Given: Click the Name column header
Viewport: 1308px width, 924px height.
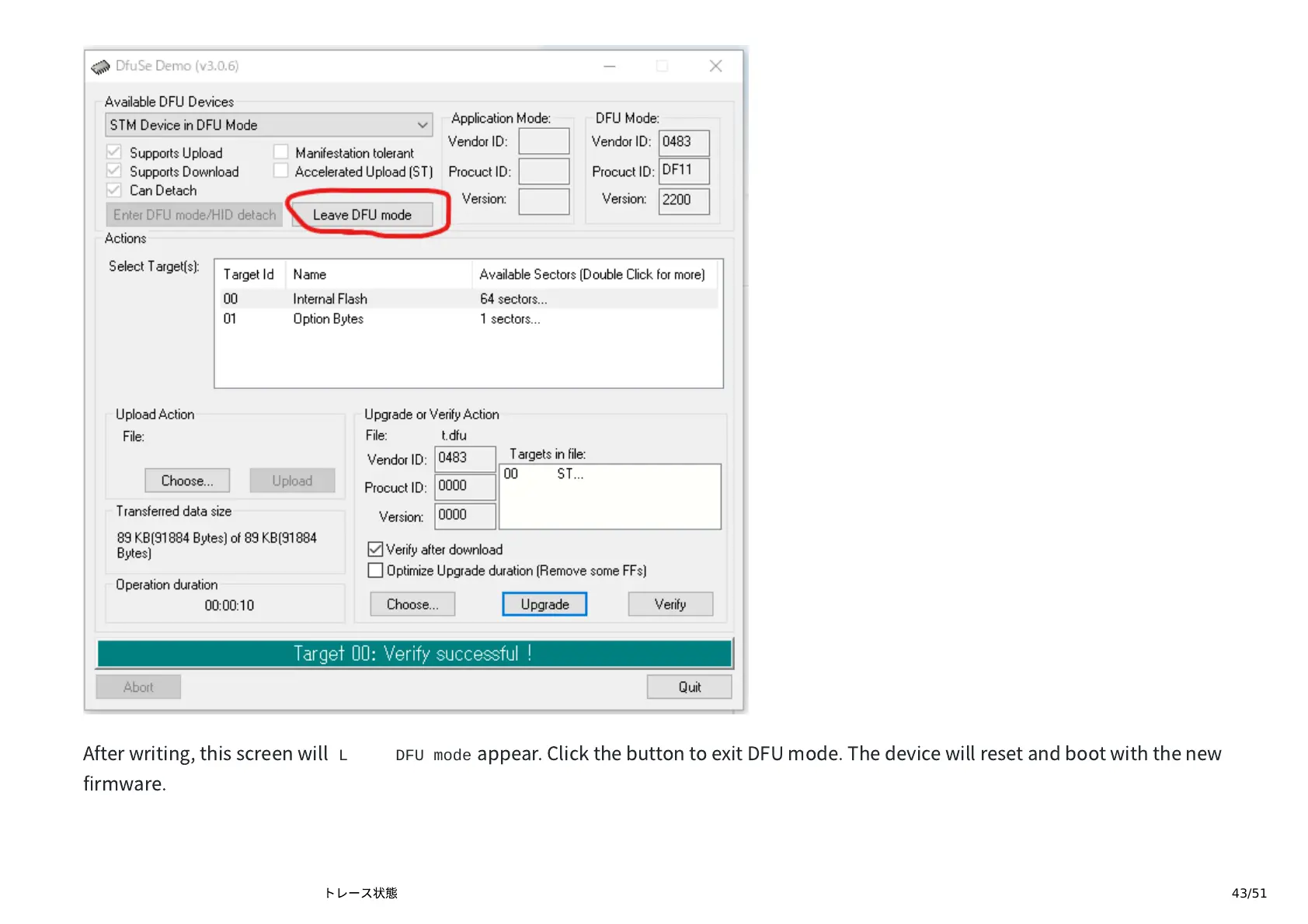Looking at the screenshot, I should tap(379, 275).
